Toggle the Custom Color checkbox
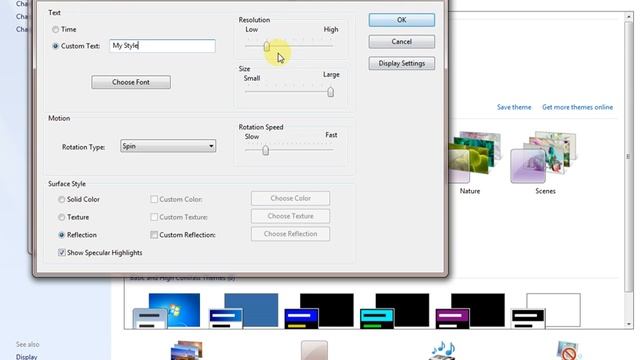640x360 pixels. coord(154,200)
